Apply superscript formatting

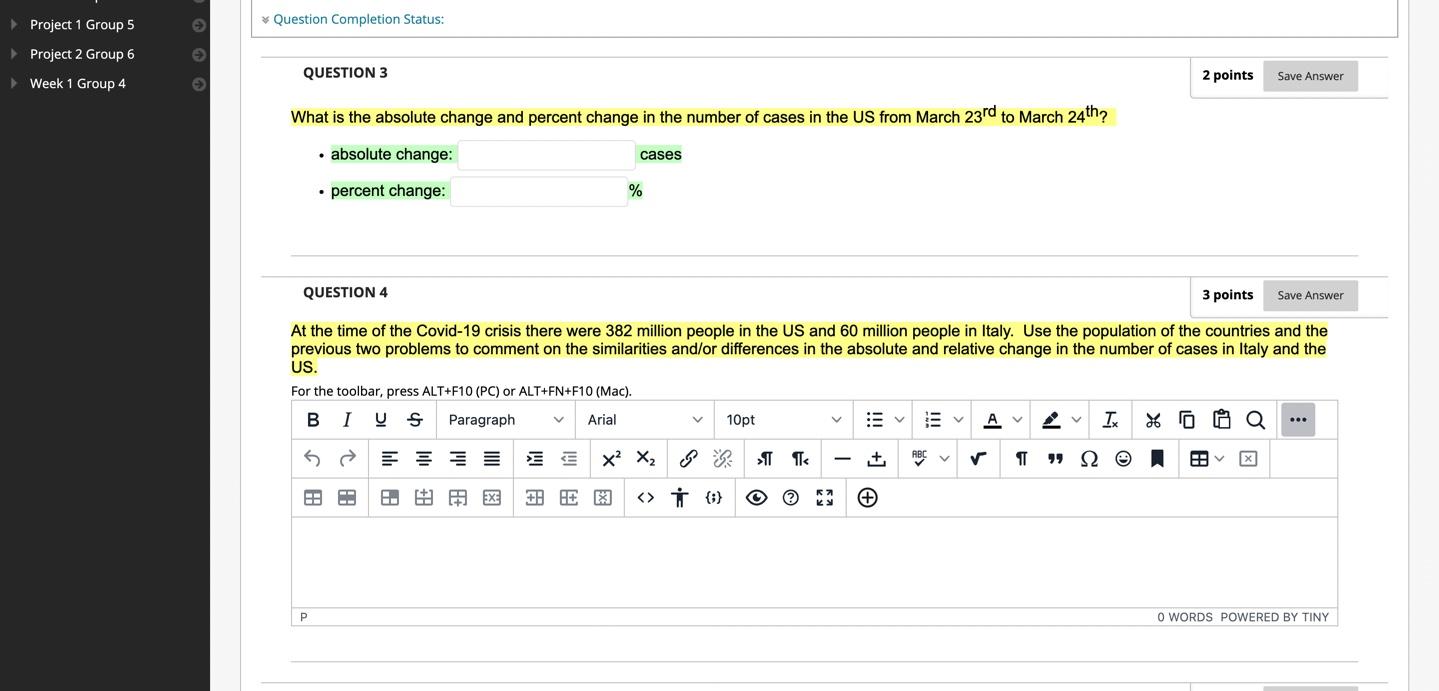tap(612, 459)
